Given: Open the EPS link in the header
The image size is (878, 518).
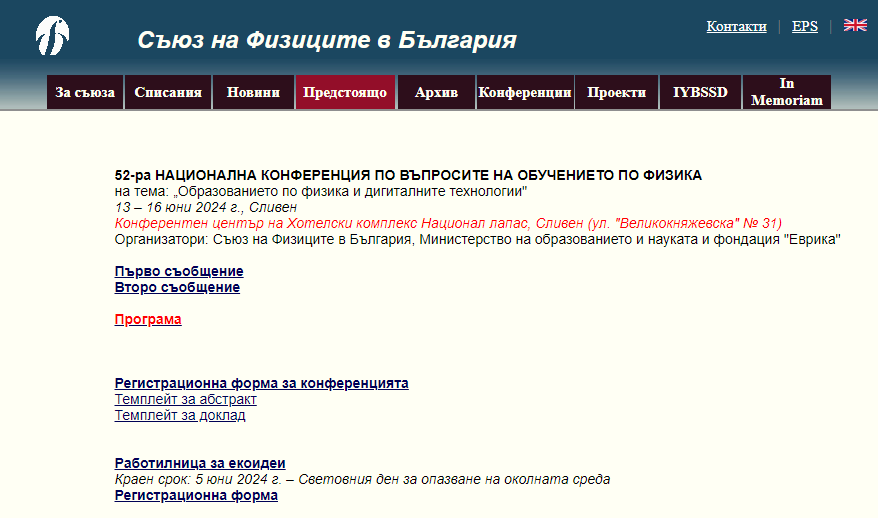Looking at the screenshot, I should pos(805,26).
